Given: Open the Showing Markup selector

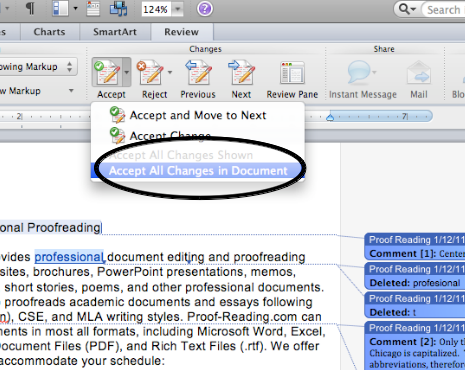Looking at the screenshot, I should pos(37,67).
